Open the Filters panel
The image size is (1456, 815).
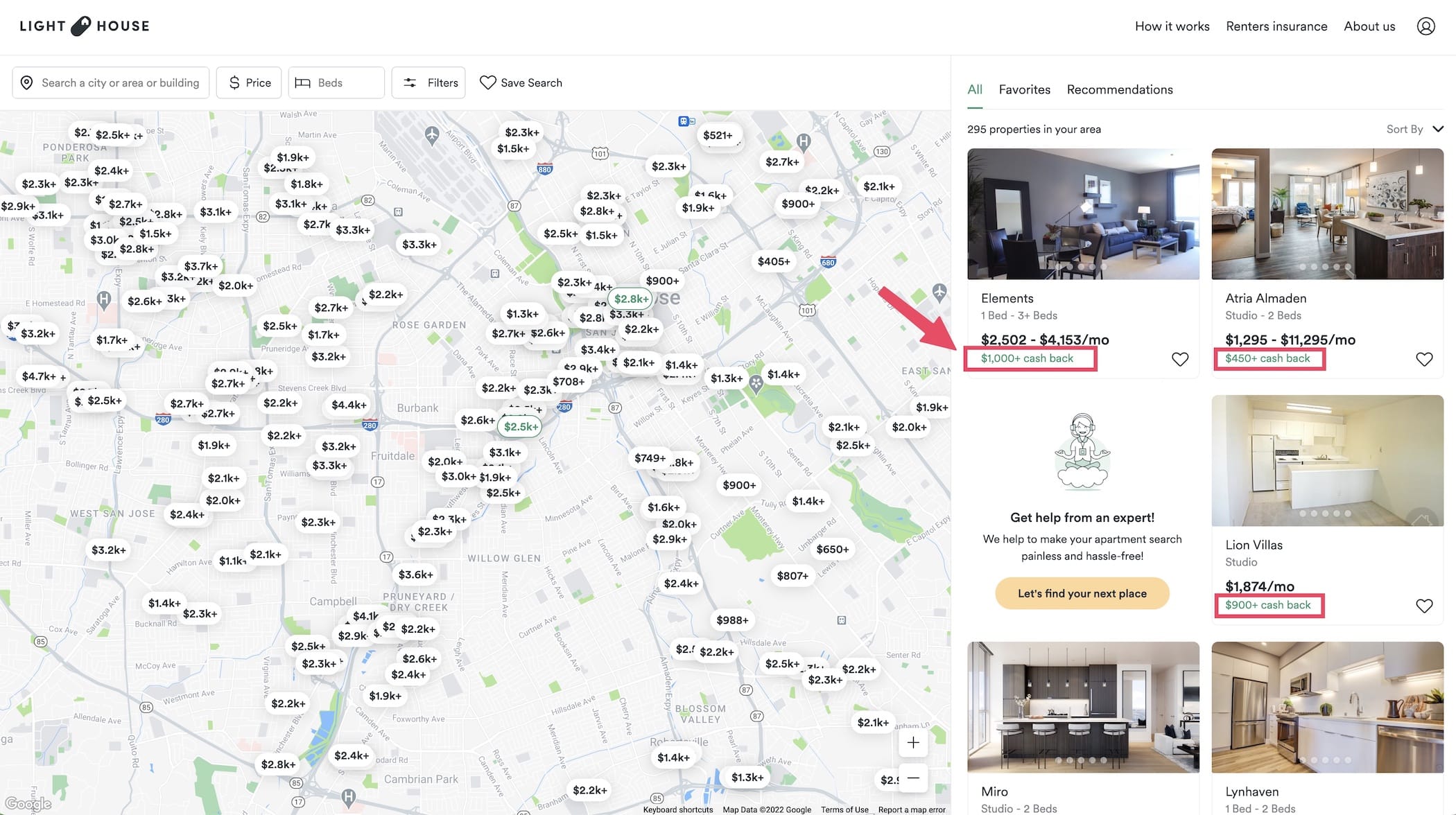pyautogui.click(x=428, y=83)
